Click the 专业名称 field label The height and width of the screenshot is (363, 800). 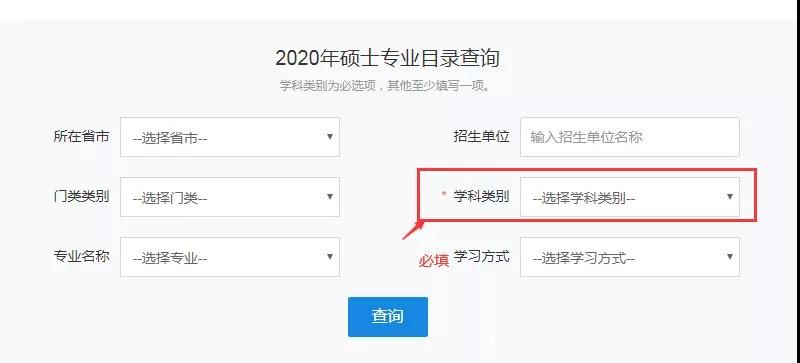[x=81, y=256]
